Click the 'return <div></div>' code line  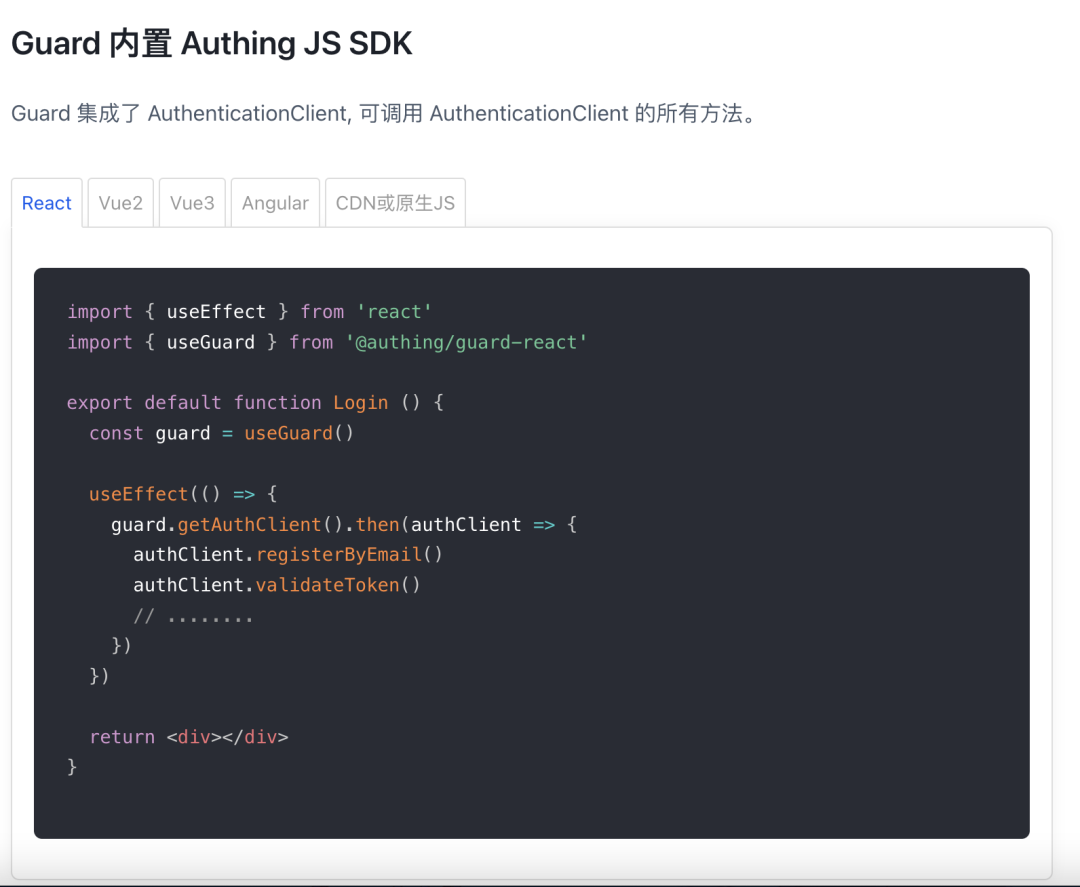pyautogui.click(x=189, y=737)
